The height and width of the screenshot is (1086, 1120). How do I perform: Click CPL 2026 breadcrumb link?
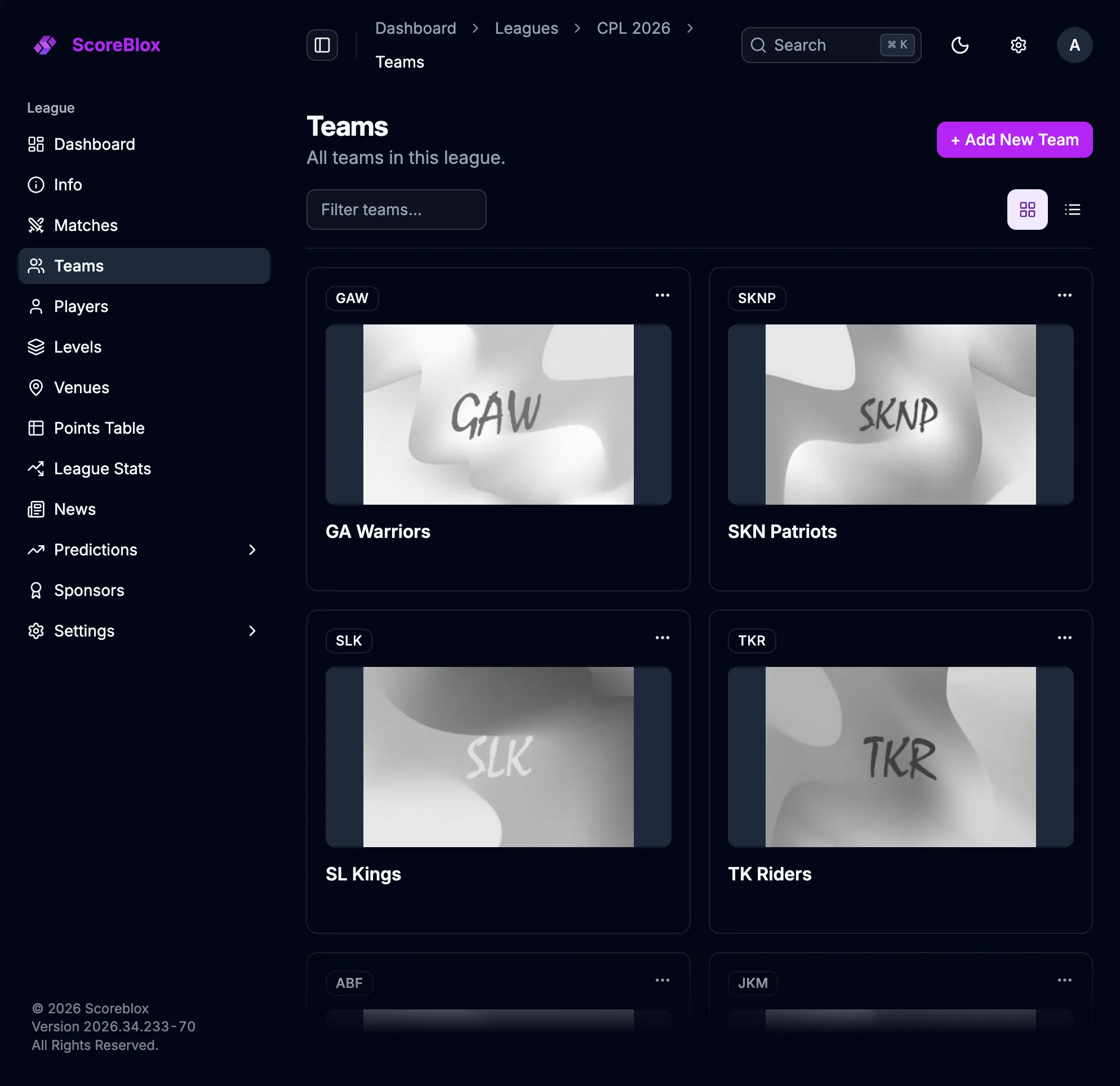tap(633, 28)
